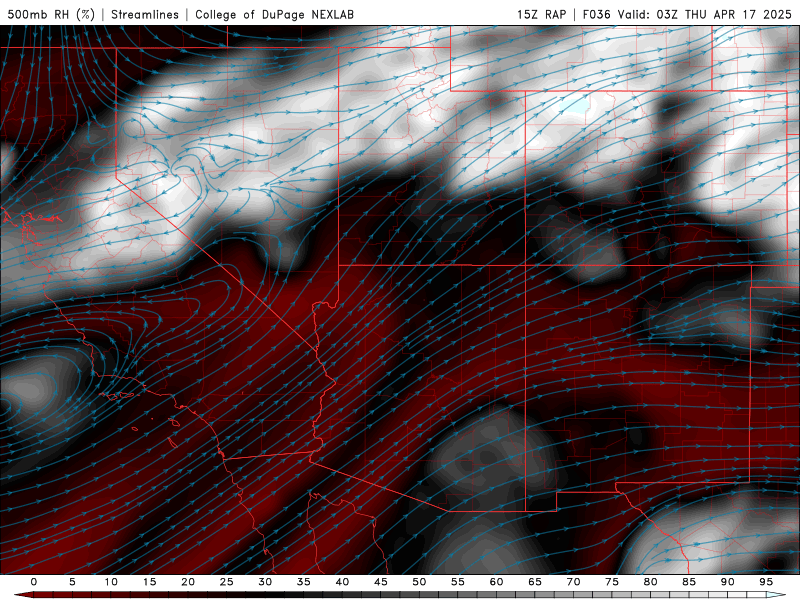Click the 95 label on the color scale
The height and width of the screenshot is (600, 800).
coord(765,582)
